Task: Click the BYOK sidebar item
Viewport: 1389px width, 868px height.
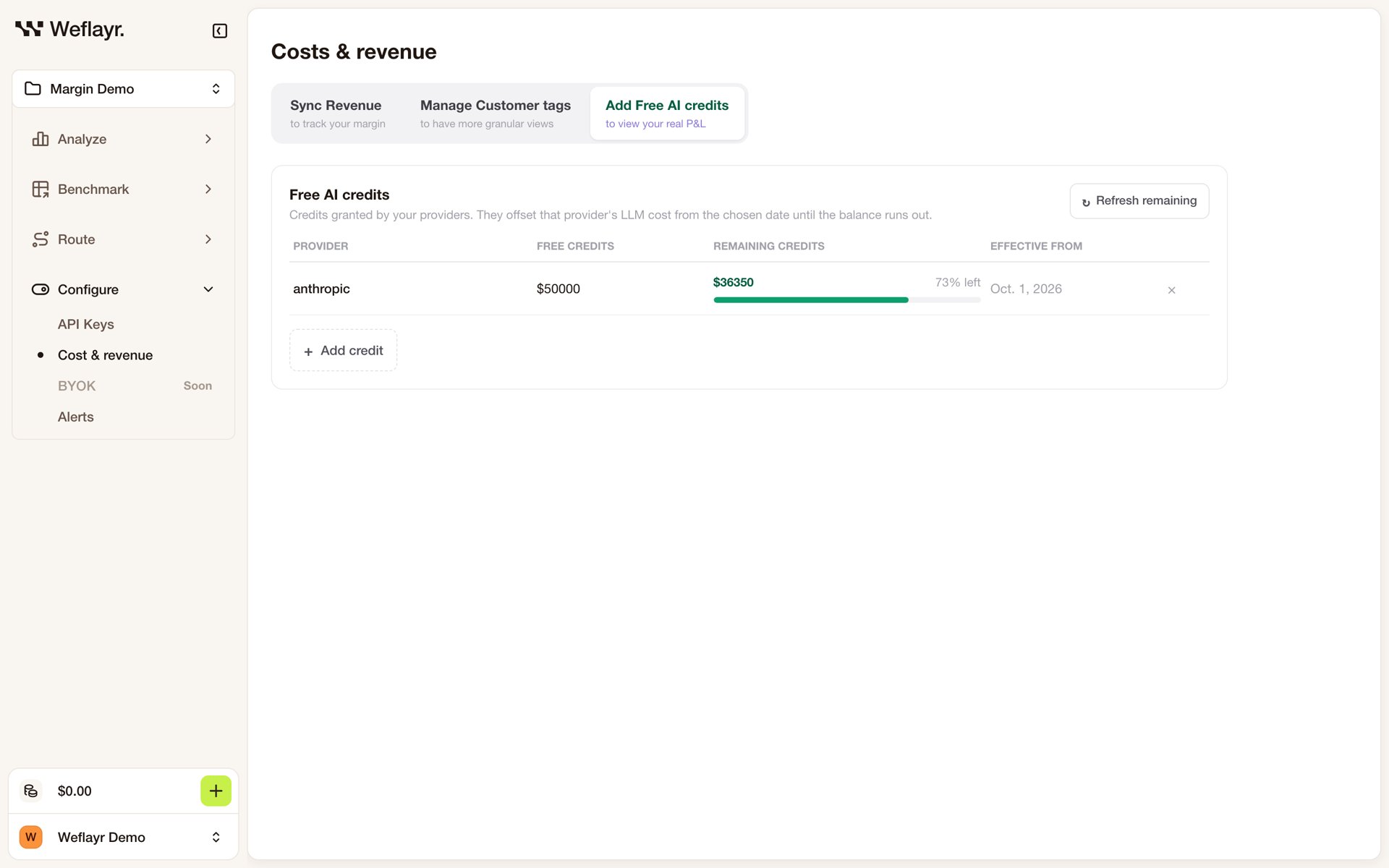Action: (77, 386)
